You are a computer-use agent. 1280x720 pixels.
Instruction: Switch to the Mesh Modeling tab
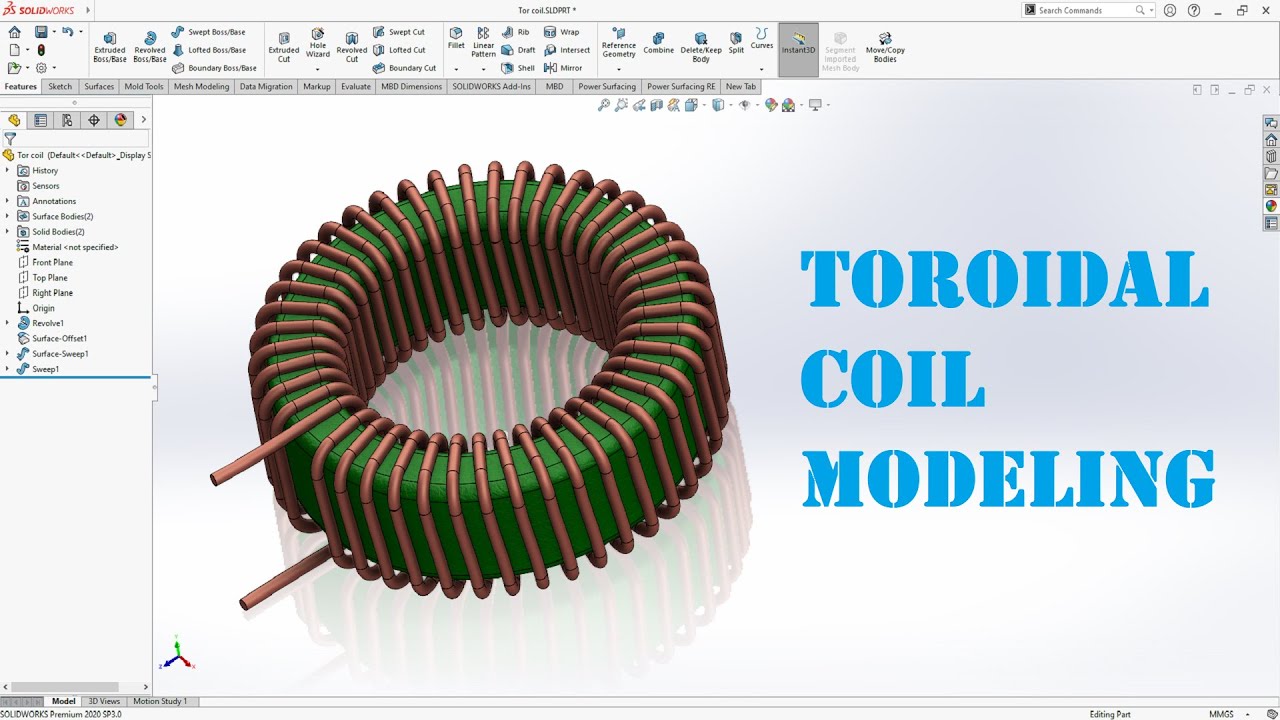[201, 87]
